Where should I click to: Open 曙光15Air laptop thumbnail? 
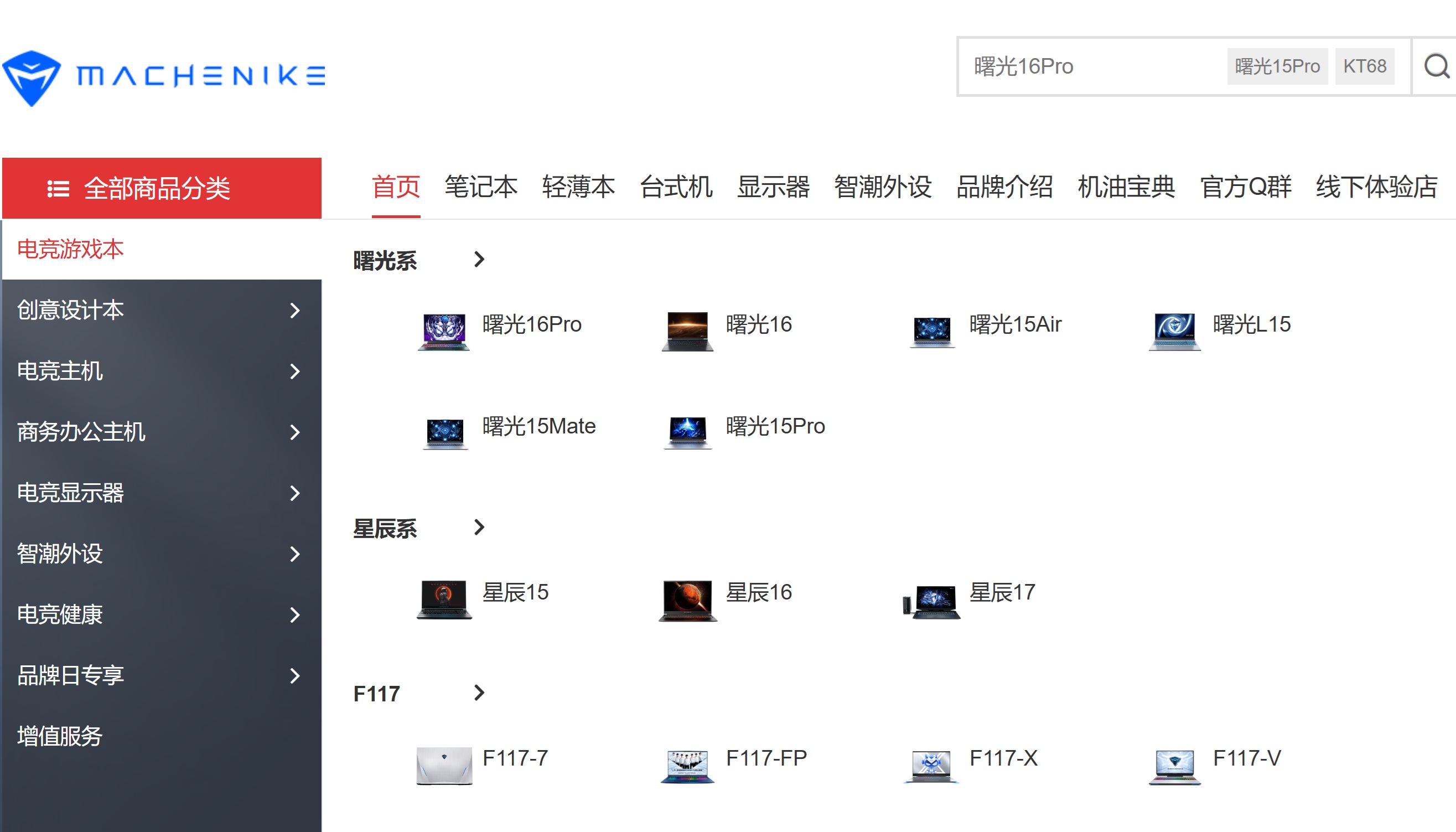coord(931,333)
